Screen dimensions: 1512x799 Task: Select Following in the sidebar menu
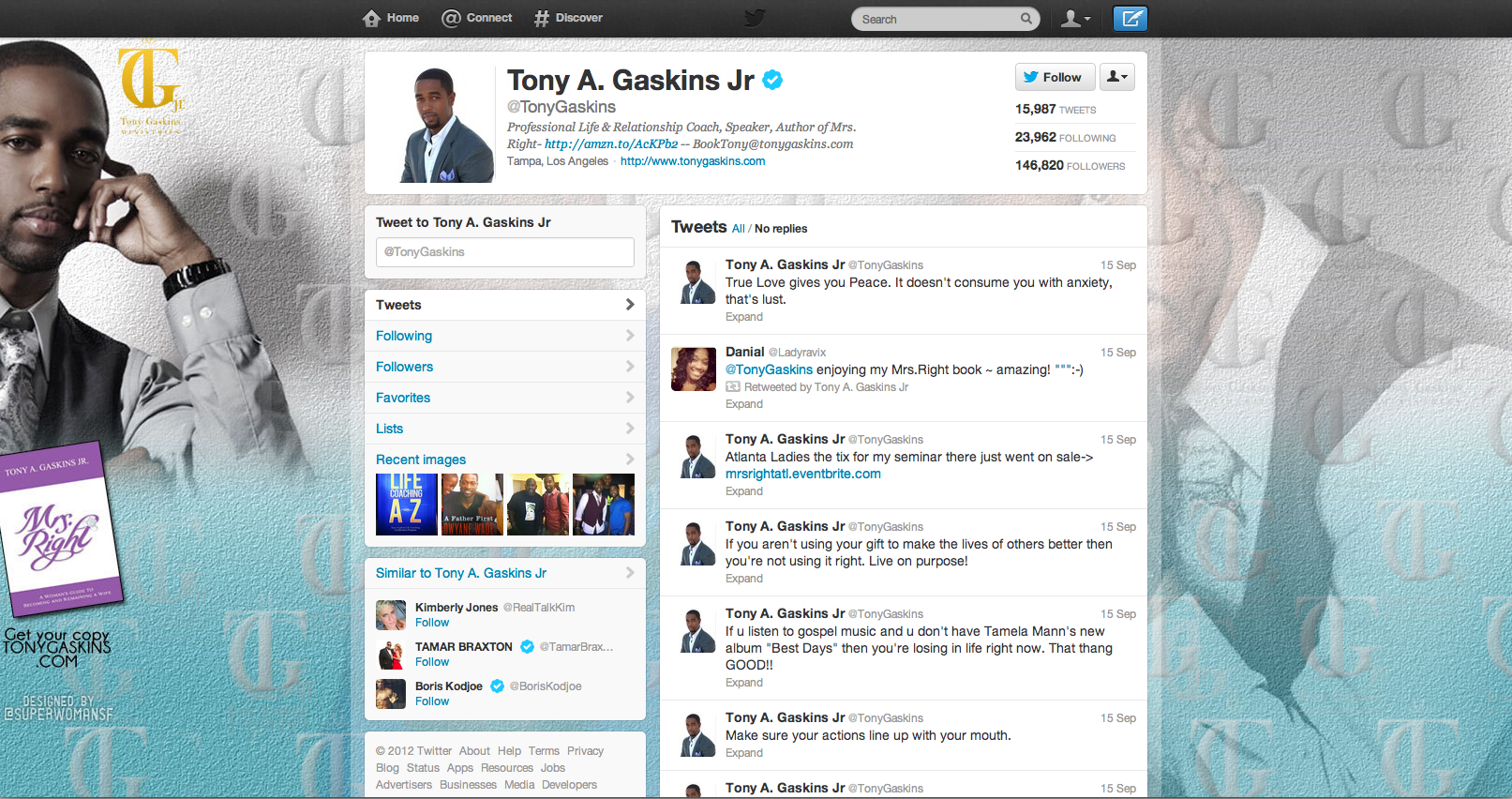point(505,336)
